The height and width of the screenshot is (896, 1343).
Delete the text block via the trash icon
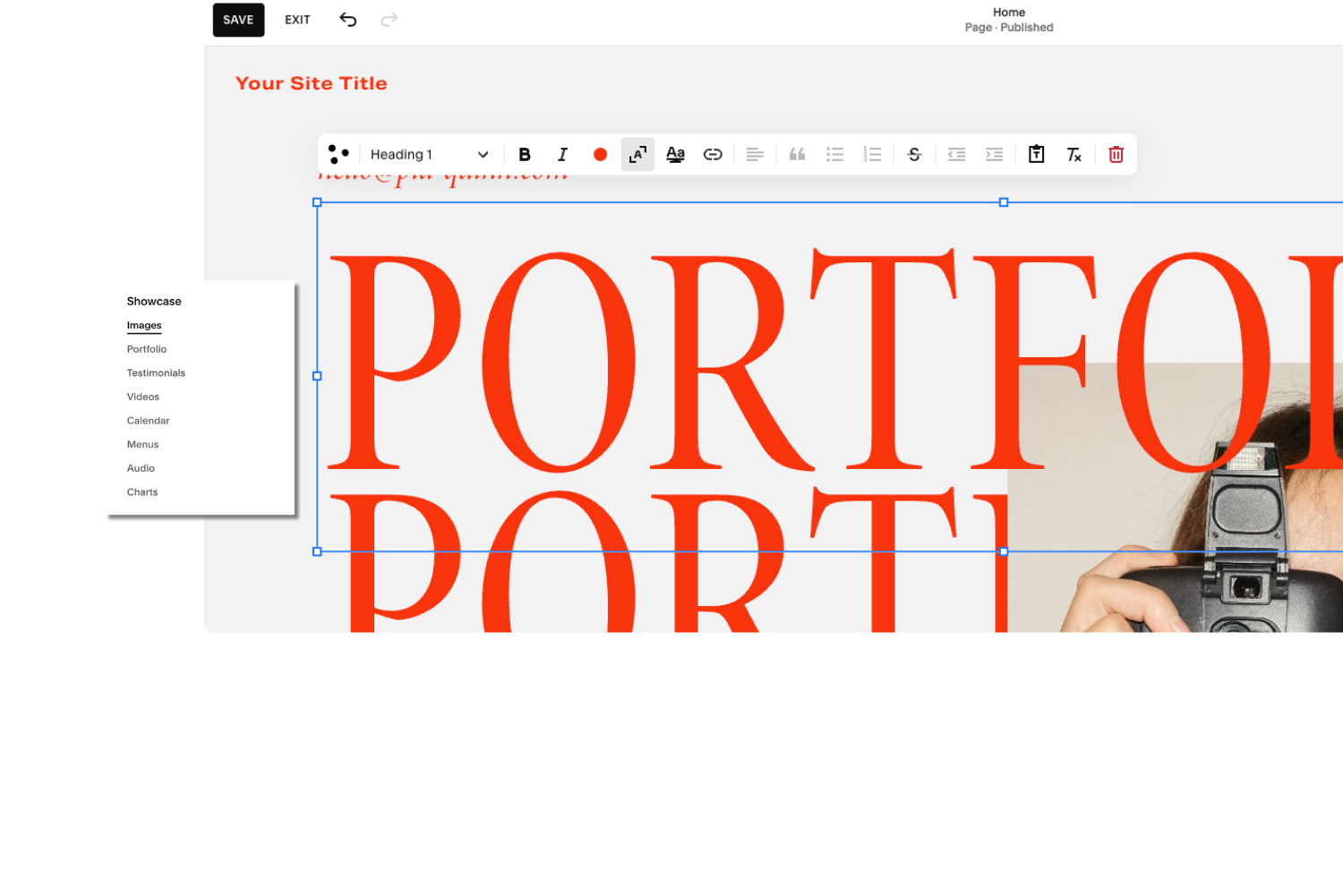(x=1115, y=154)
